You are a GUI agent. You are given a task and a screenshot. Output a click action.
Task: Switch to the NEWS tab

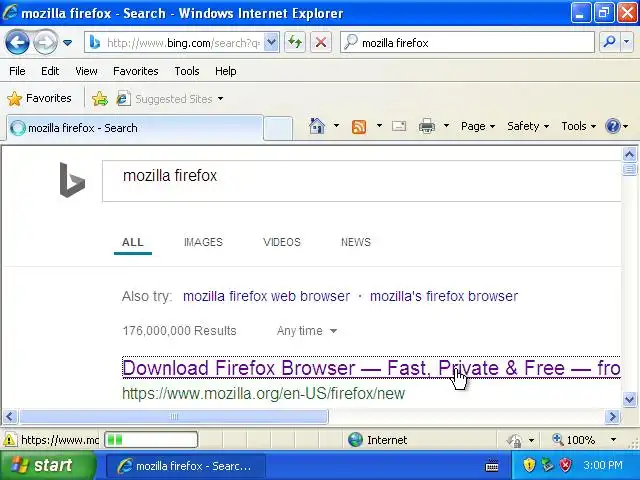(x=356, y=242)
